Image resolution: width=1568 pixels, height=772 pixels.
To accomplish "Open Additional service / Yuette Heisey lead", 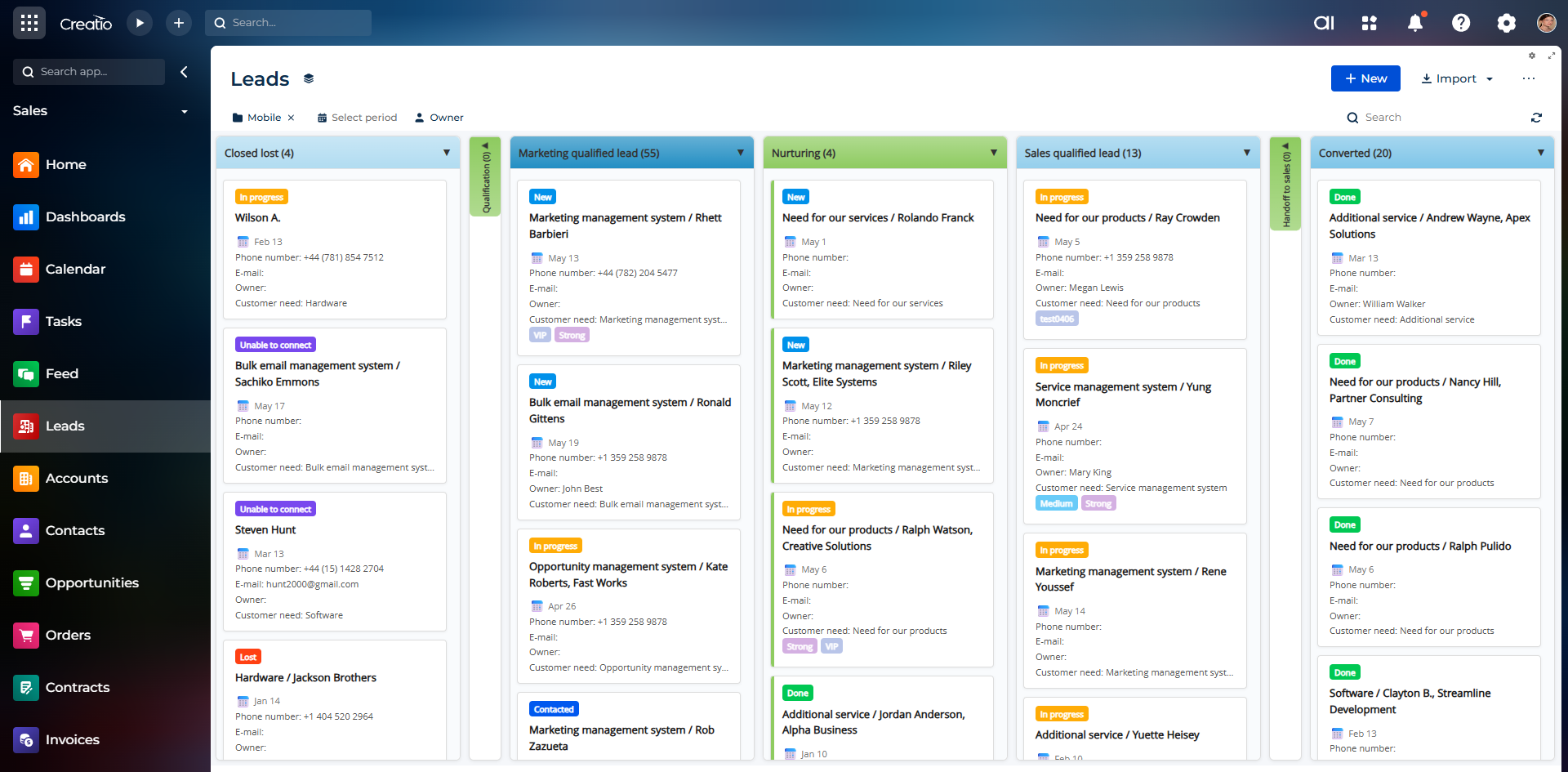I will coord(1117,735).
